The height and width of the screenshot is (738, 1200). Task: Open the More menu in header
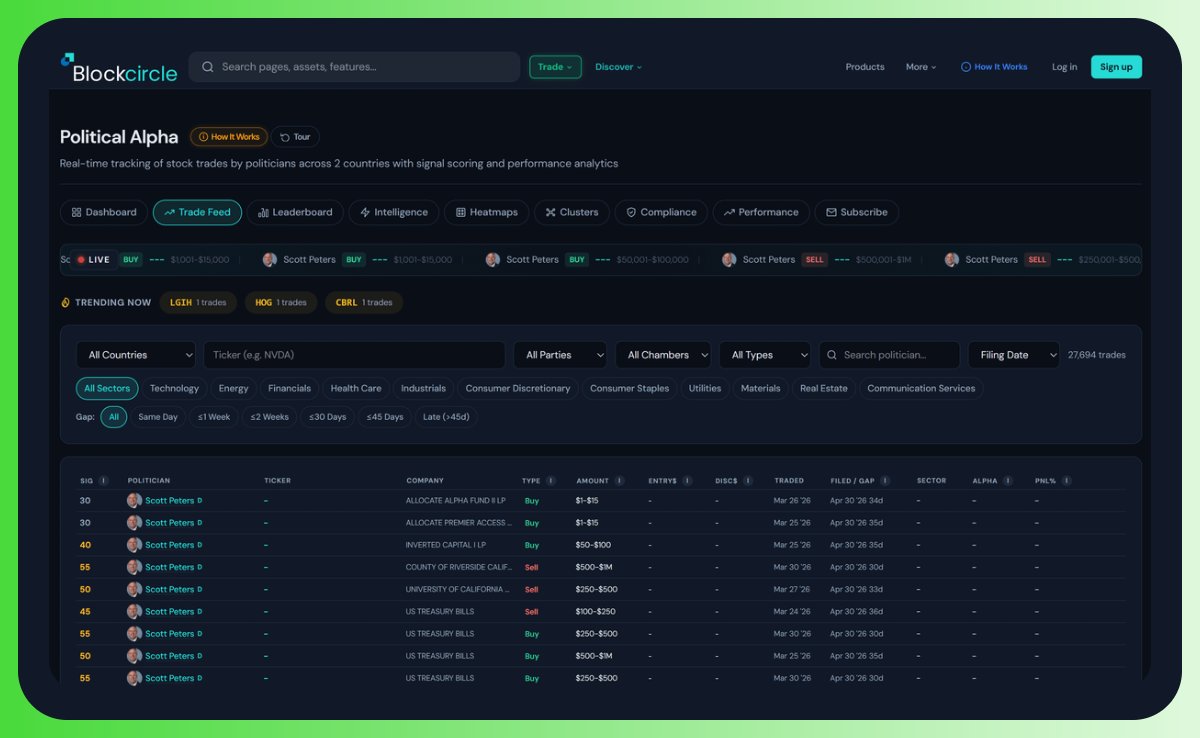tap(921, 67)
